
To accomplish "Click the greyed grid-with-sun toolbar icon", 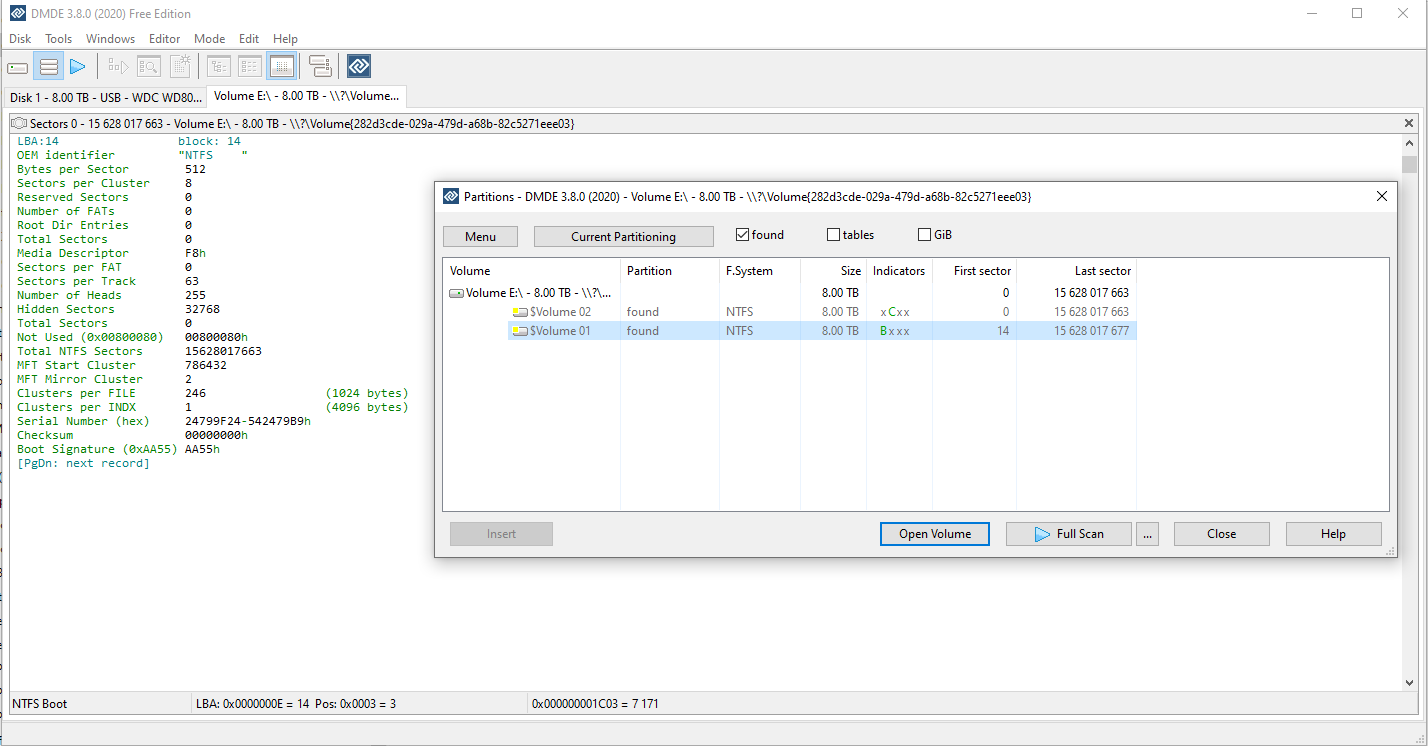I will tap(180, 67).
